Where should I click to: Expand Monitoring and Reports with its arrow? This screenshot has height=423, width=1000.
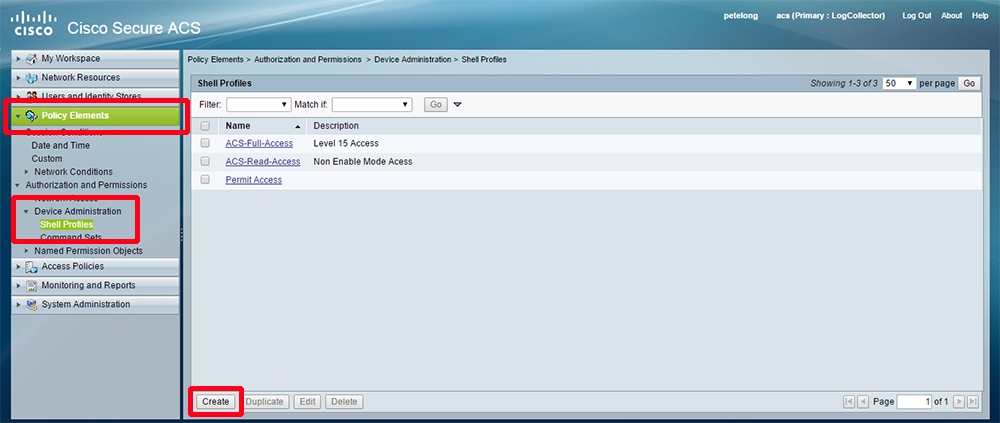[18, 286]
